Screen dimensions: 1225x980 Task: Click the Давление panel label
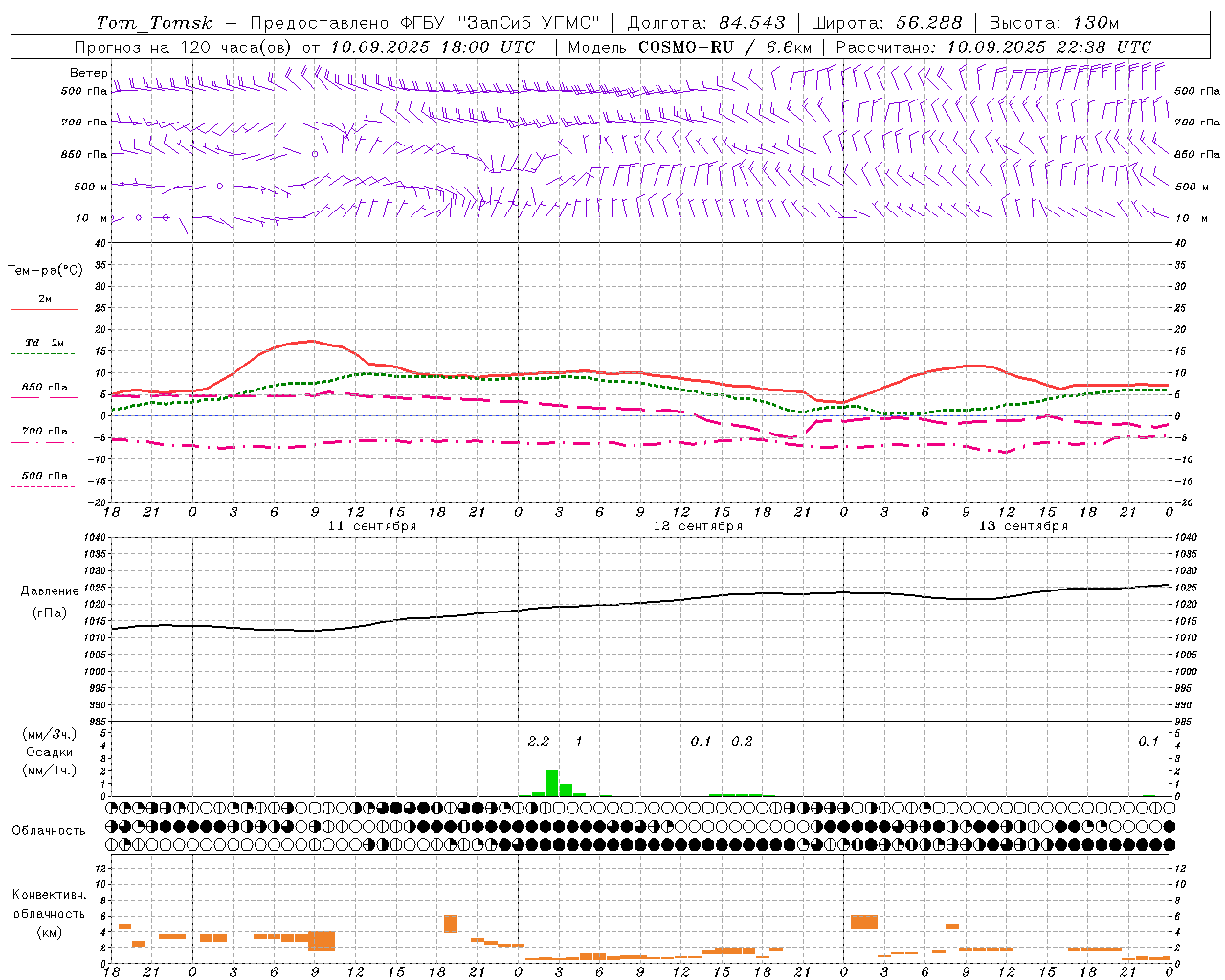pos(50,591)
